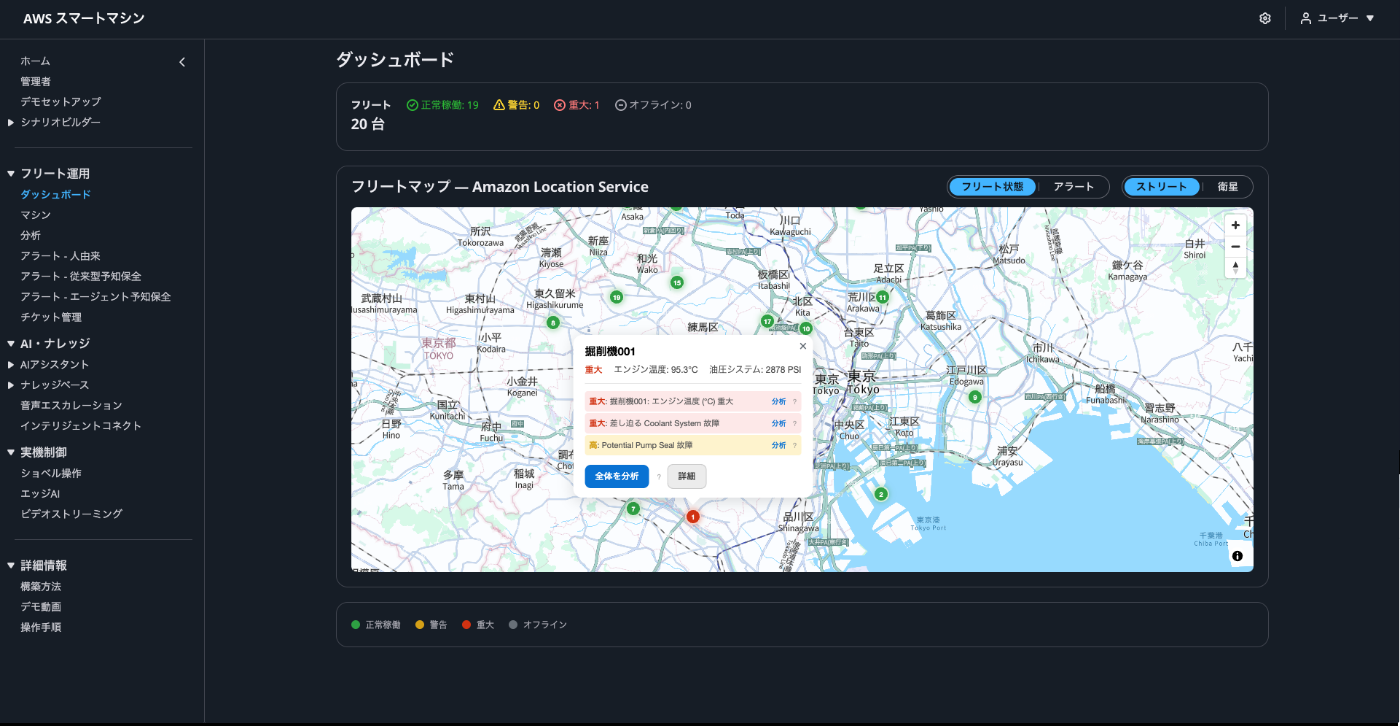The height and width of the screenshot is (726, 1400).
Task: Open the map attribution info icon
Action: coord(1237,556)
